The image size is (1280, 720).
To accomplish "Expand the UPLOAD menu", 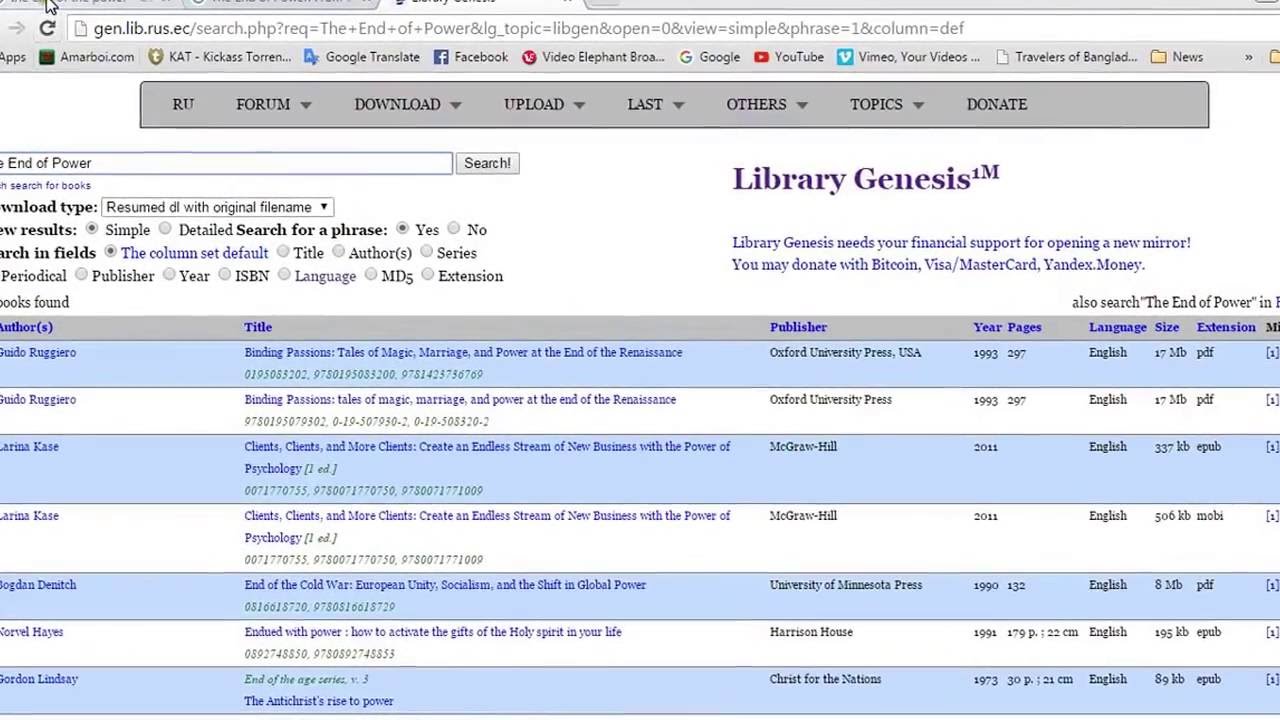I will pos(544,104).
